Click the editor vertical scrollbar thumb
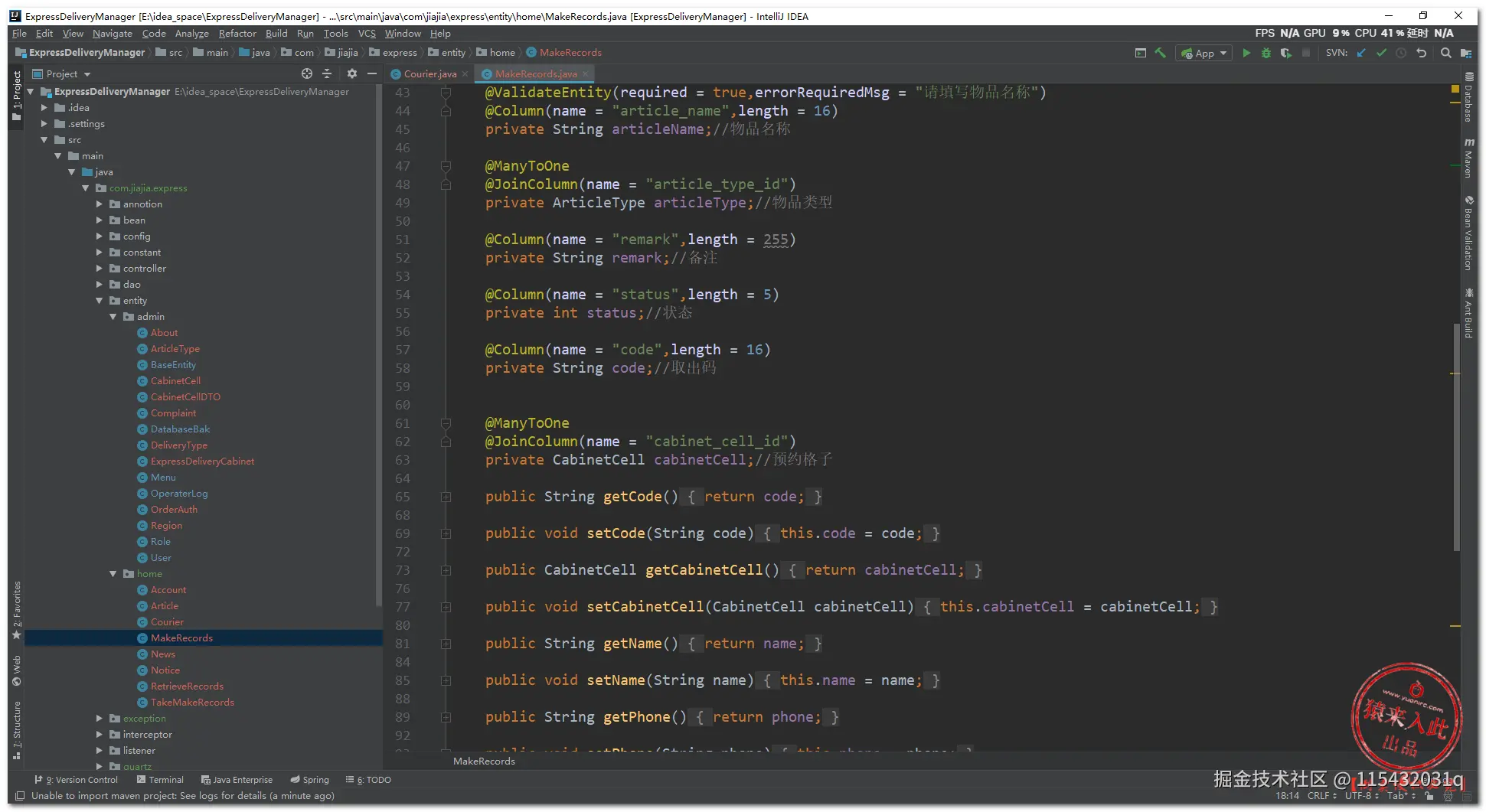This screenshot has height=812, width=1486. [x=1455, y=436]
